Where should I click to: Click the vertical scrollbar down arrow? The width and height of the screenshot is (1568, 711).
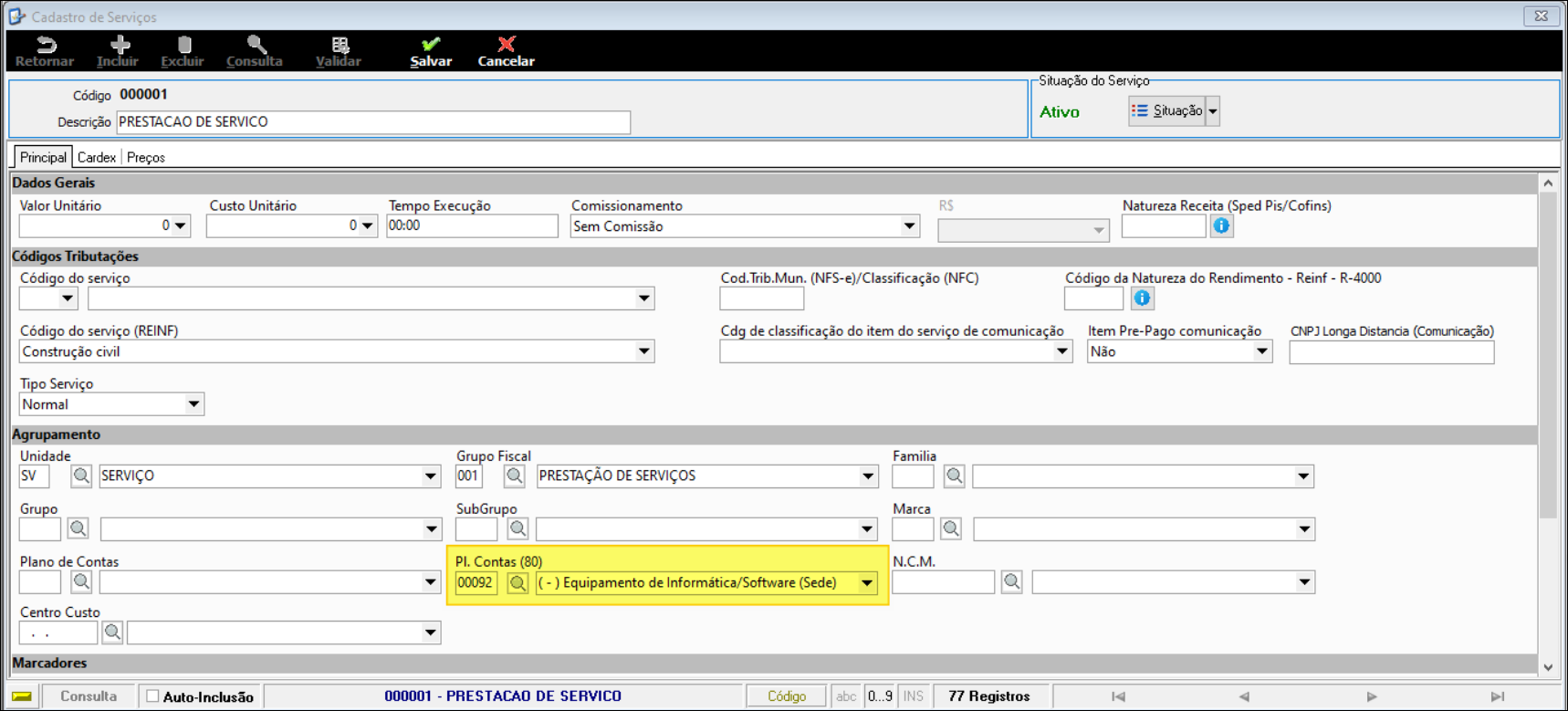pos(1548,667)
